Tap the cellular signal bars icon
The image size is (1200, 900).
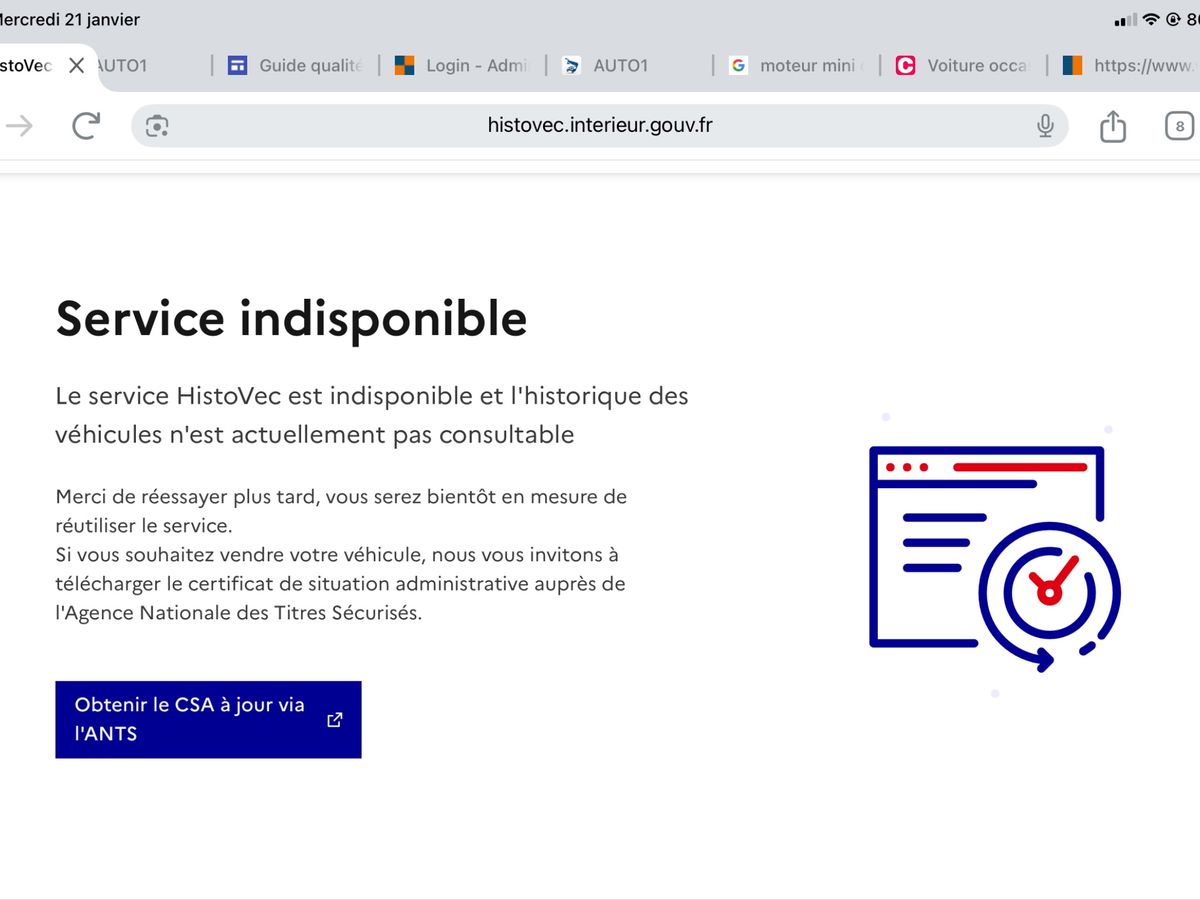click(x=1125, y=20)
